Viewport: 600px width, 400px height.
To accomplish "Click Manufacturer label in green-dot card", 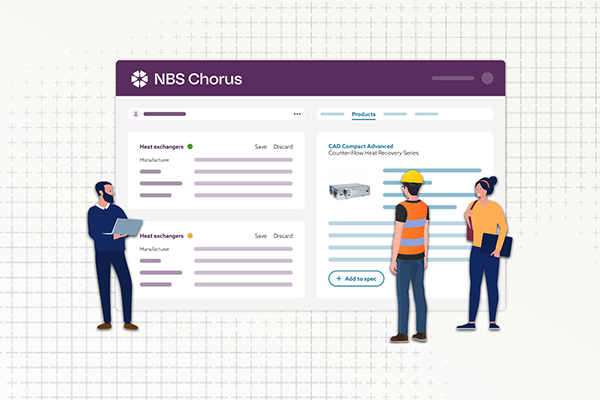I will (x=154, y=160).
